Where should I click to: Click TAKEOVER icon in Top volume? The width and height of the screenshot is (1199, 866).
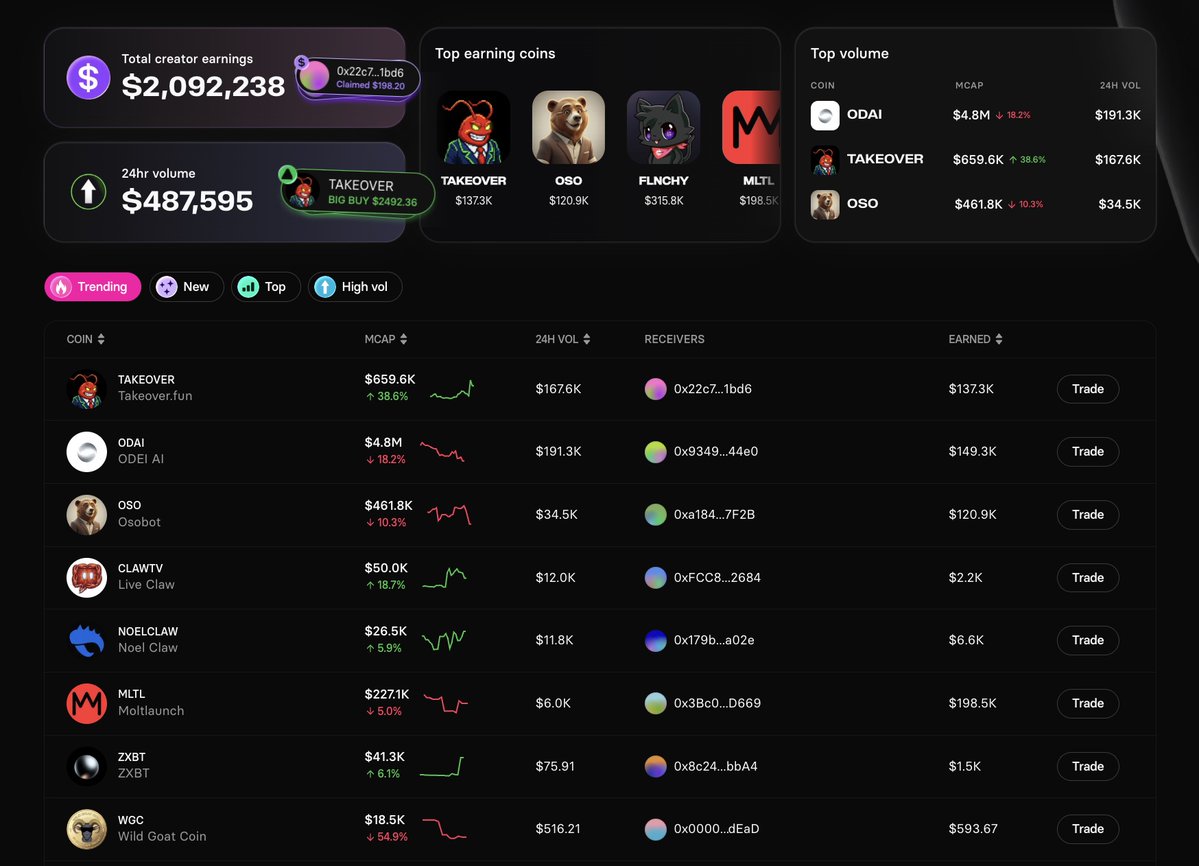click(825, 160)
